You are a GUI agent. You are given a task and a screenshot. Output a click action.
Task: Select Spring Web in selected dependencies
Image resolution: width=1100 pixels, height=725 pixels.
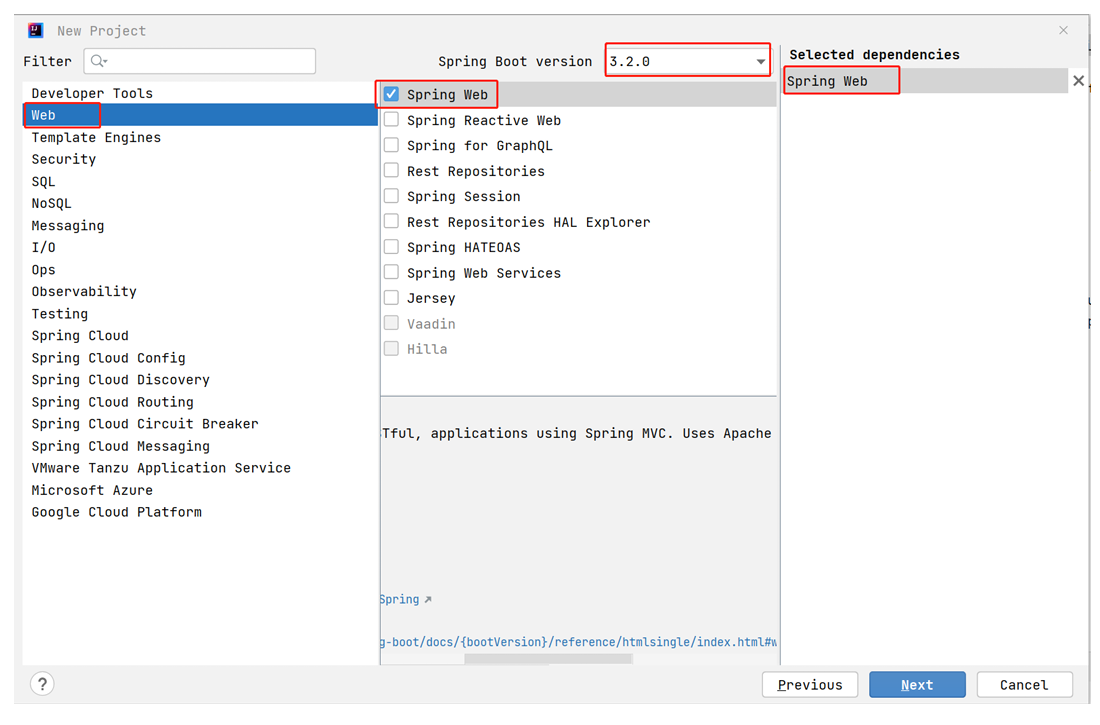(x=926, y=81)
